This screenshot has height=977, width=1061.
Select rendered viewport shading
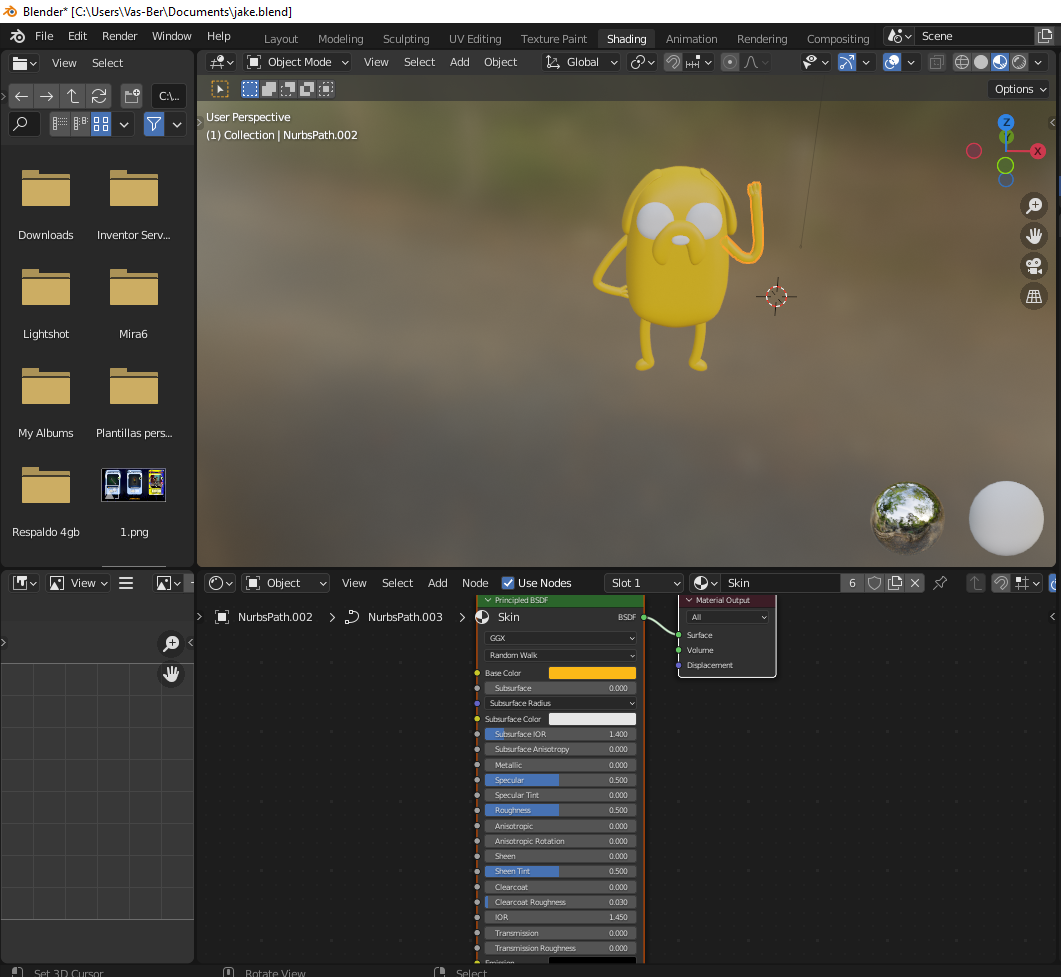[1019, 62]
